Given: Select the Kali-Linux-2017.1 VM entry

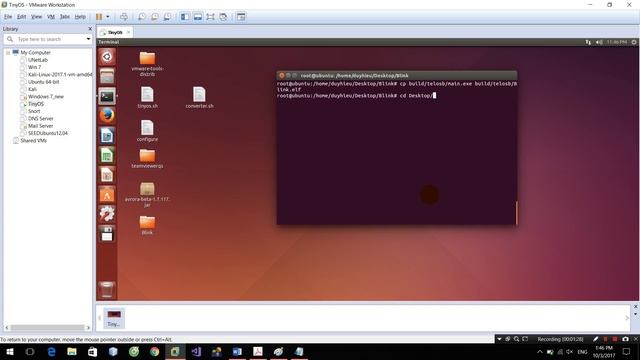Looking at the screenshot, I should click(x=60, y=75).
